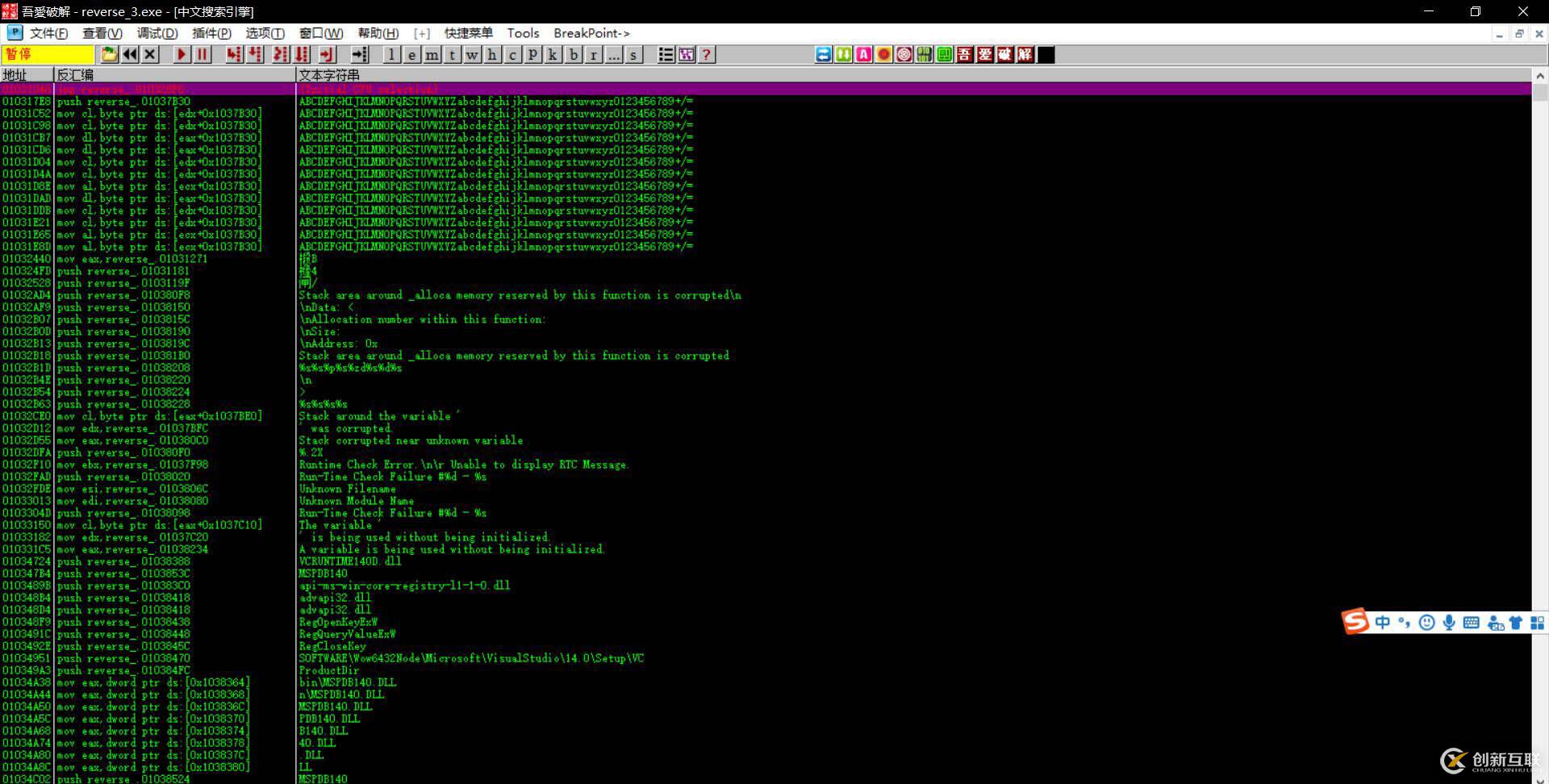
Task: Click the Step Into toolbar icon
Action: [x=234, y=54]
